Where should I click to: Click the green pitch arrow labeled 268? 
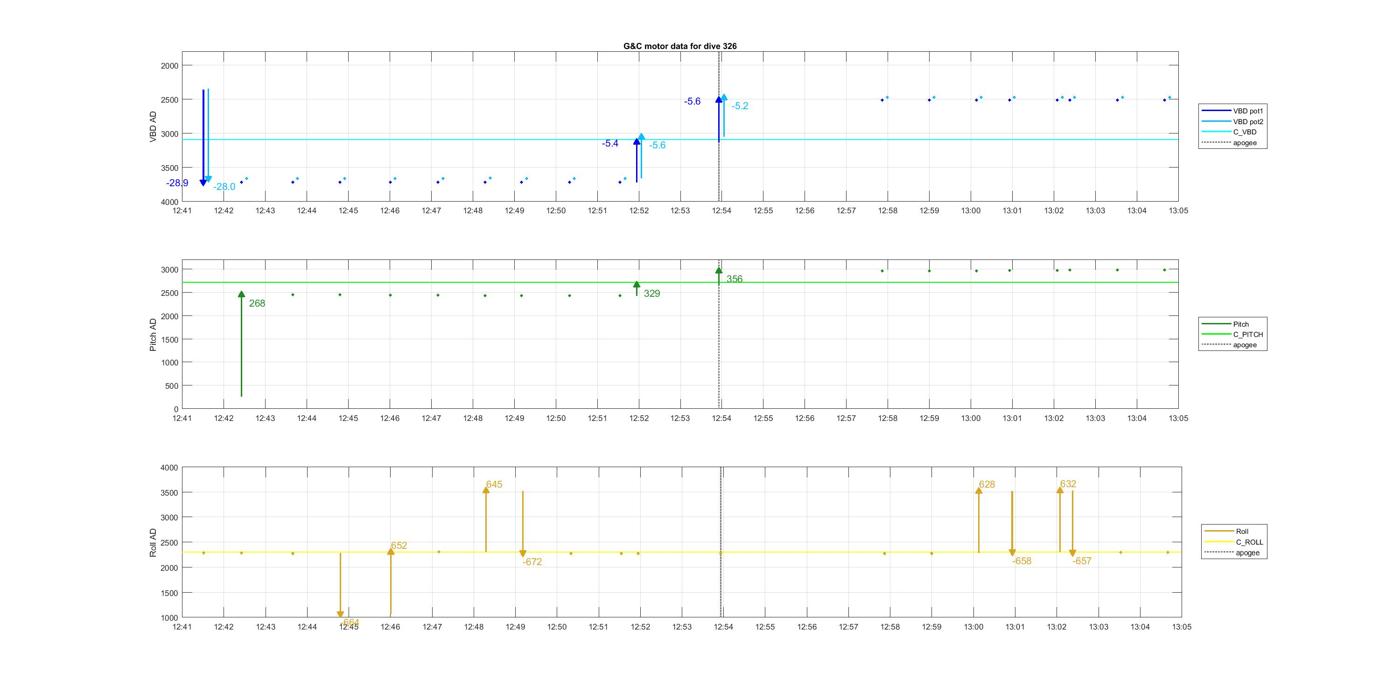(241, 343)
